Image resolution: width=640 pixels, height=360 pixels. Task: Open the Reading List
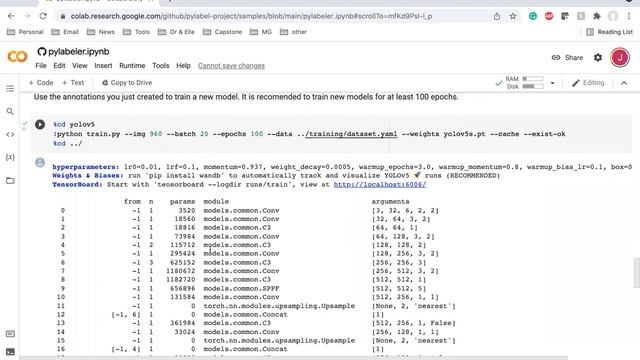609,32
